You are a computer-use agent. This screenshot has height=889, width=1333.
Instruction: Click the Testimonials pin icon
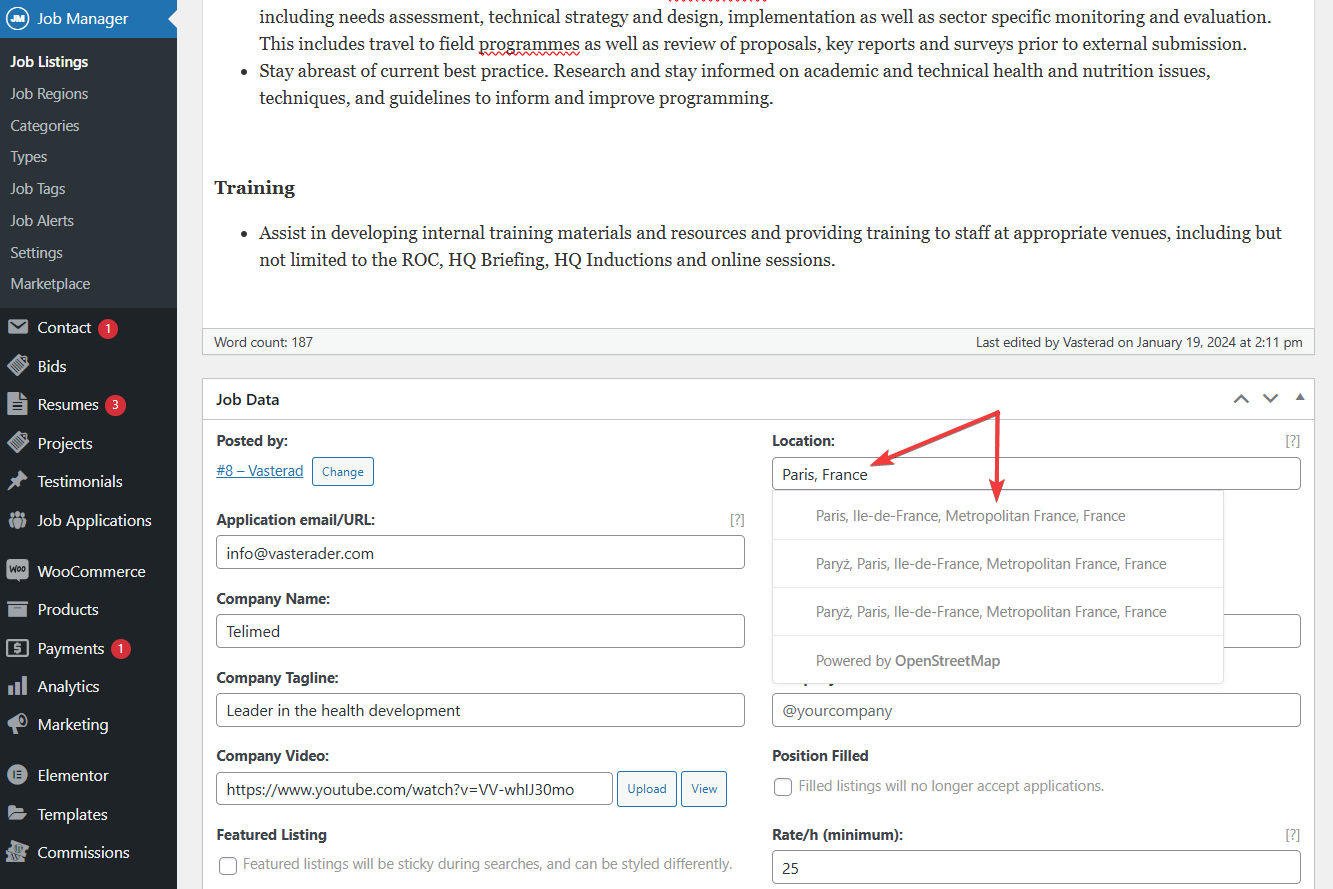tap(17, 481)
